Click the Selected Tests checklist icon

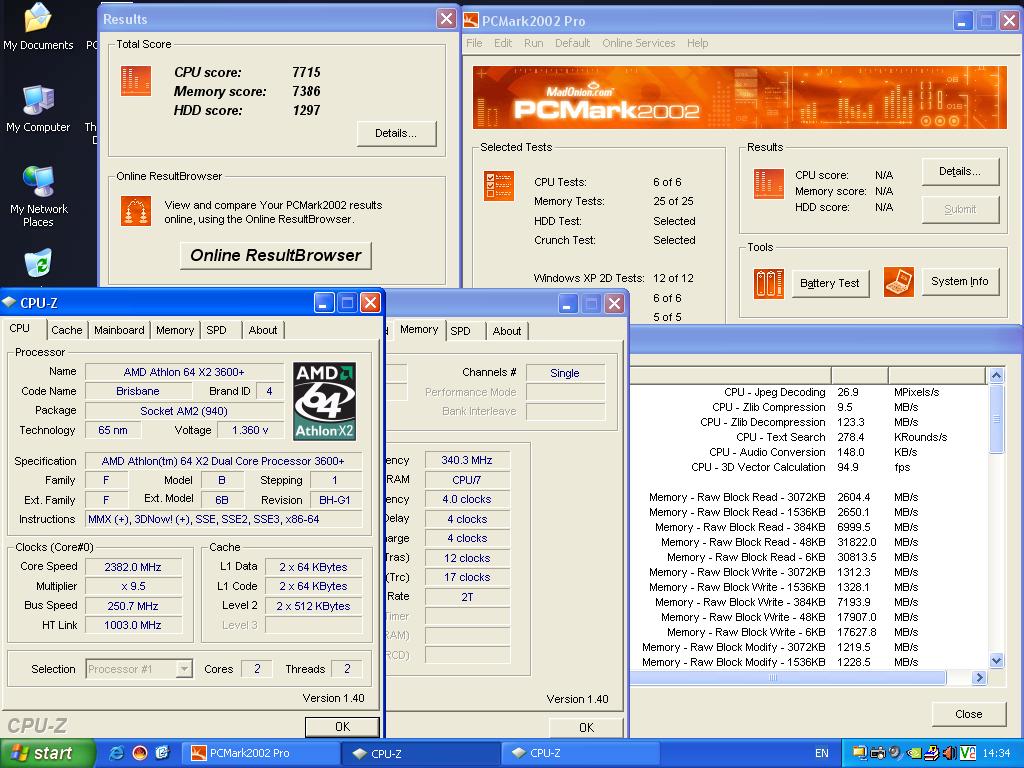(498, 185)
